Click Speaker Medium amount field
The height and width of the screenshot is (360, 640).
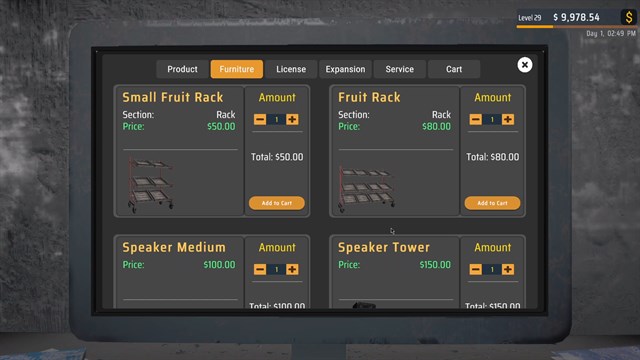[276, 269]
